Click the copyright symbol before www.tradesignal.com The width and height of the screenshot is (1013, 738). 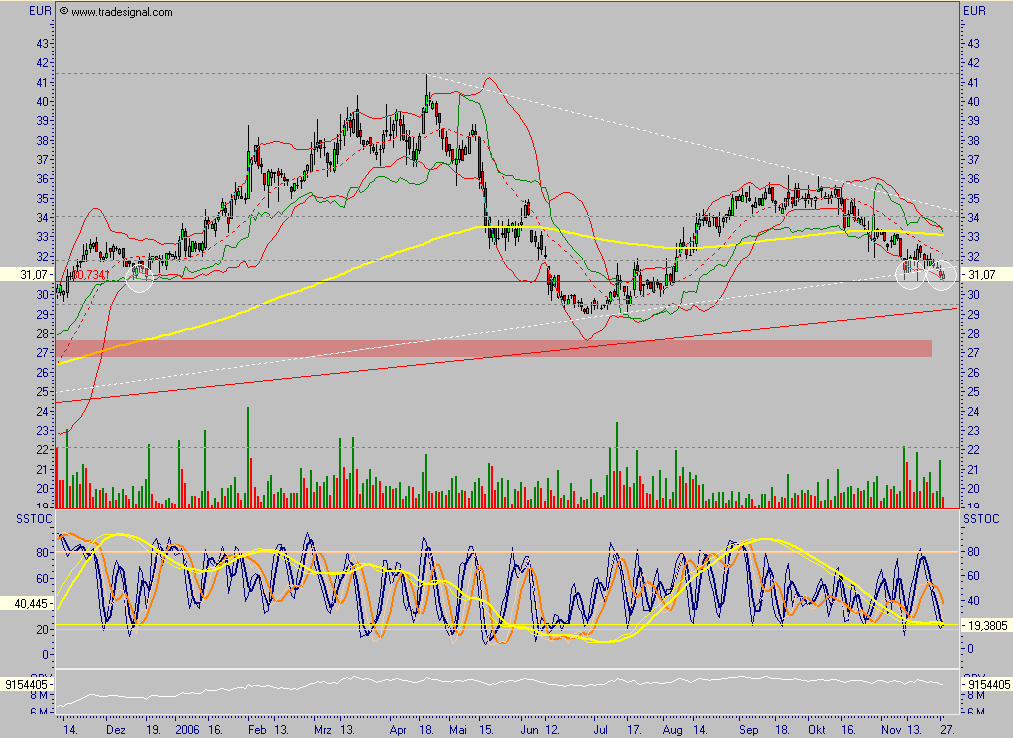click(x=64, y=12)
